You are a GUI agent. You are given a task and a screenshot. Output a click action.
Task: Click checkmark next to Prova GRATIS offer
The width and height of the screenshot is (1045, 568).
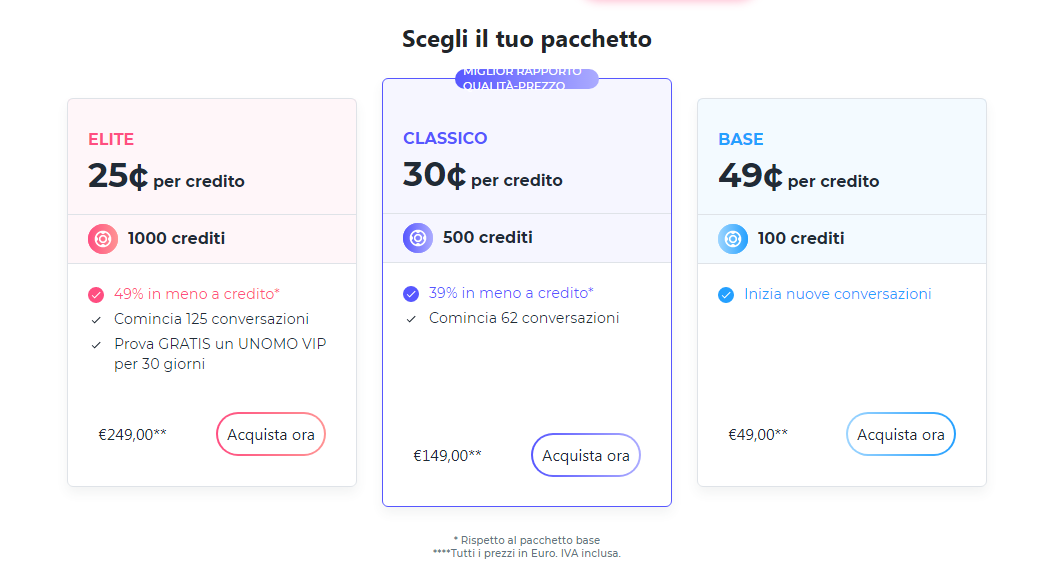pyautogui.click(x=96, y=345)
